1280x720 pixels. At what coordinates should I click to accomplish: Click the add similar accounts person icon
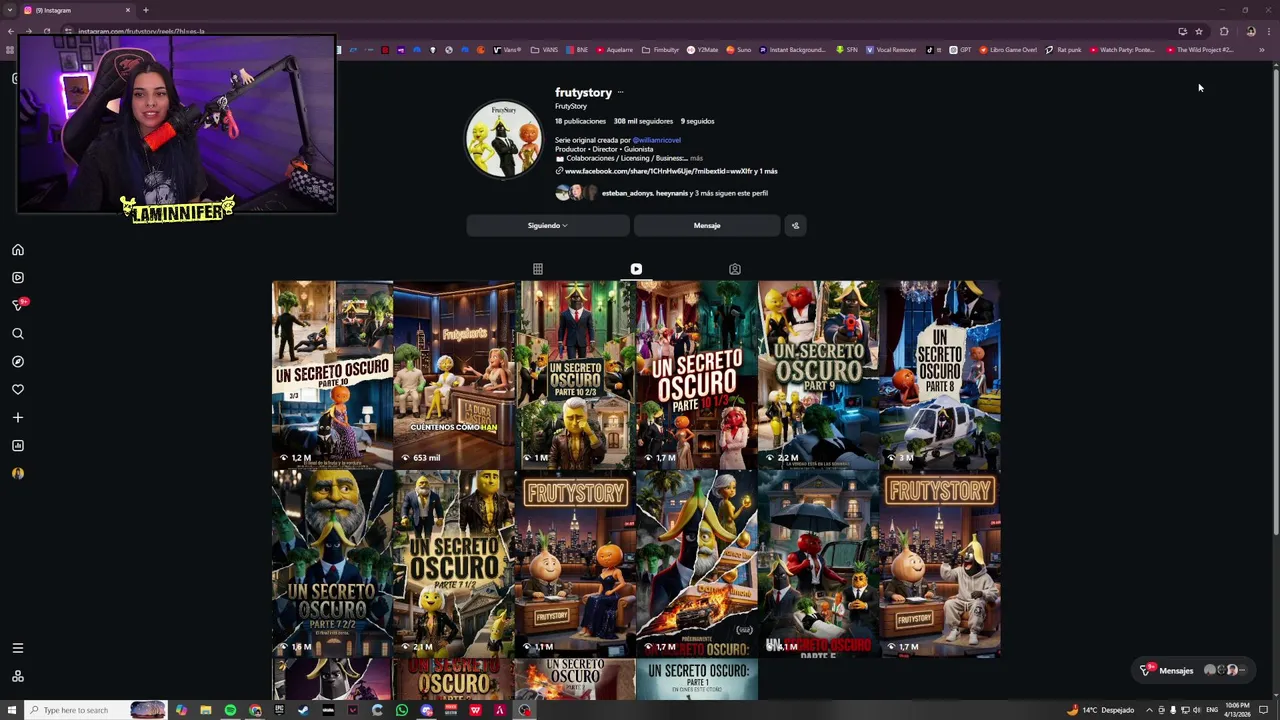click(x=795, y=226)
